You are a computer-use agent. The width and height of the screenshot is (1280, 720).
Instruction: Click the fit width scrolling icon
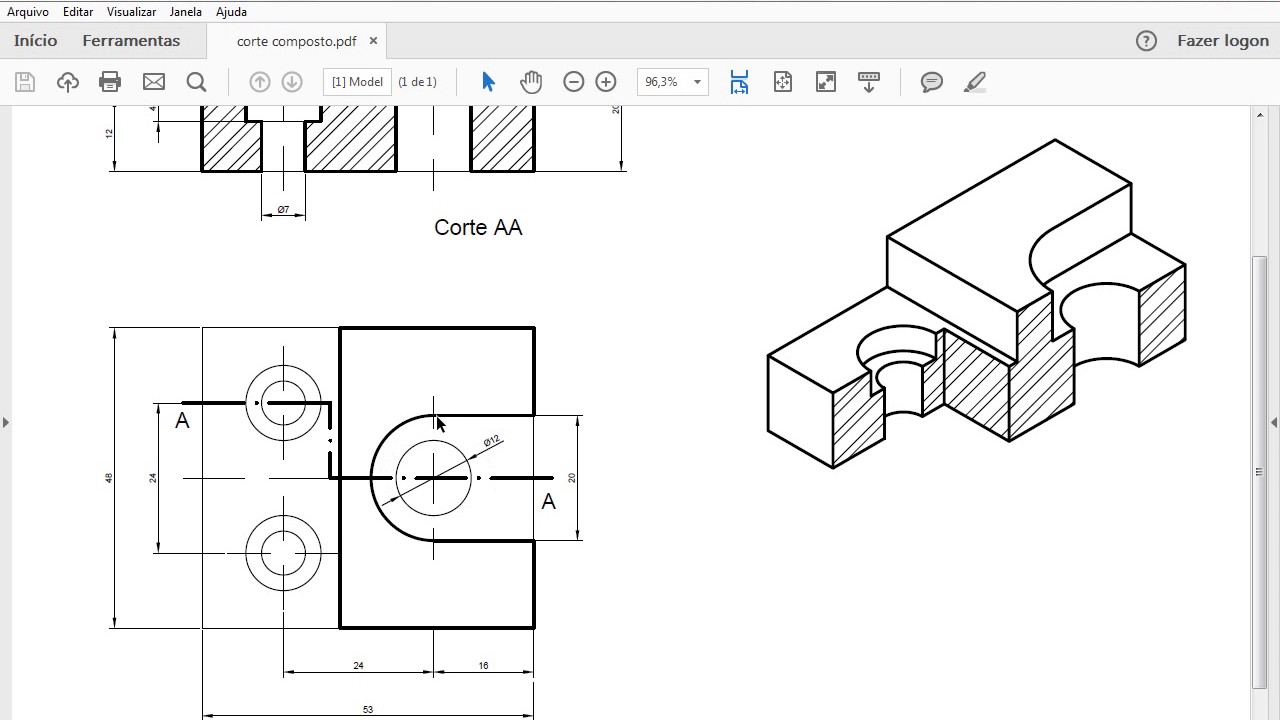click(739, 82)
